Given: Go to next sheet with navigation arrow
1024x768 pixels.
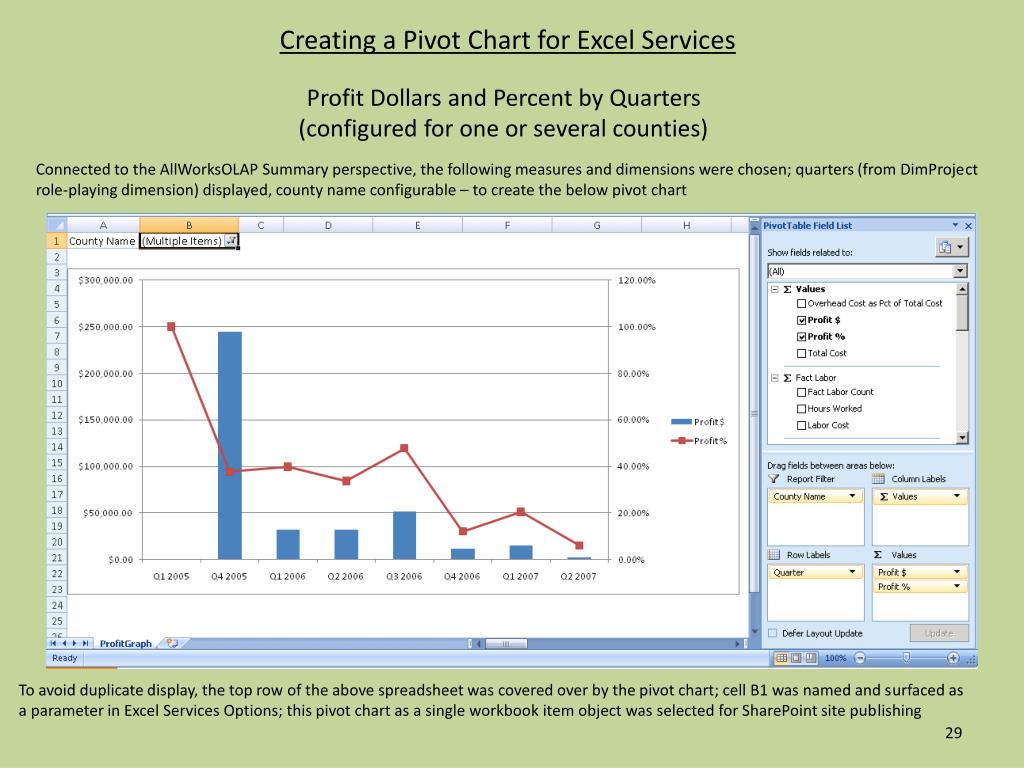Looking at the screenshot, I should [x=74, y=643].
